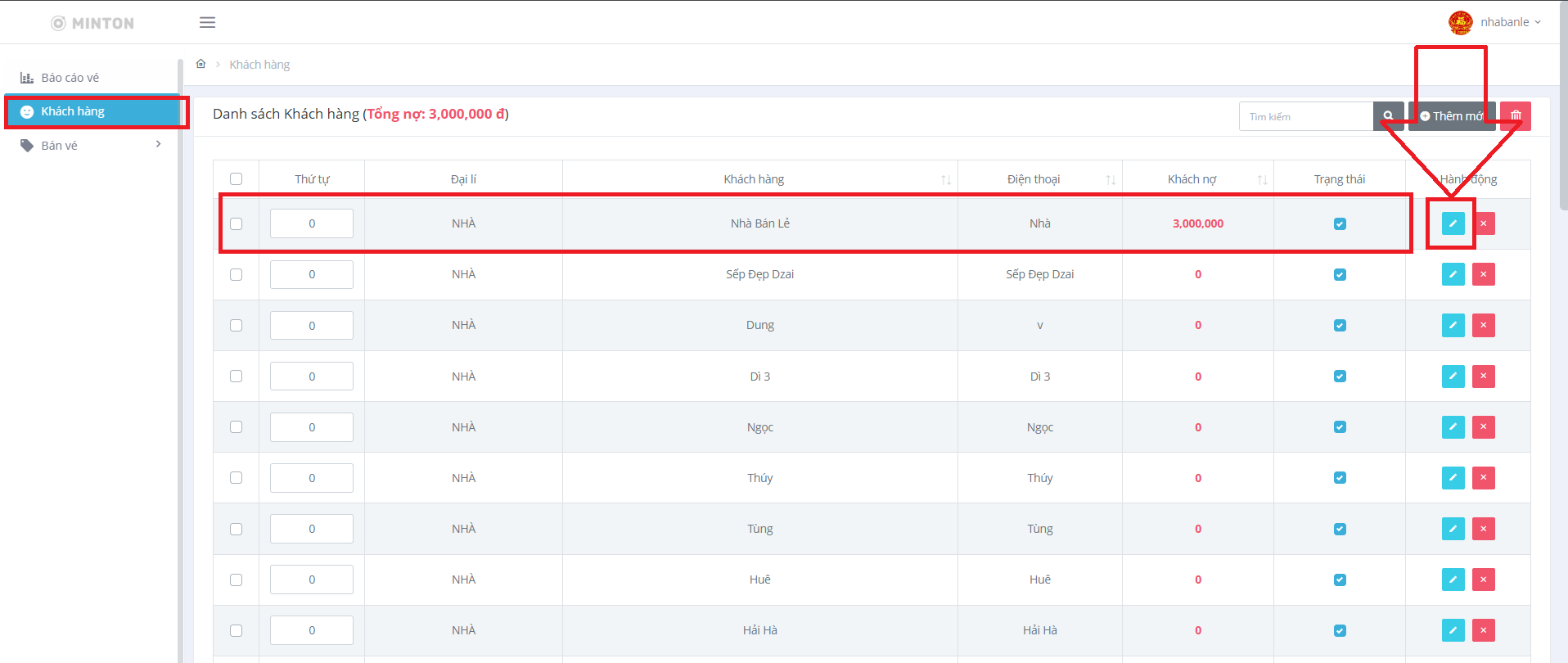Select the checkbox for Dì 3 row
Screen dimensions: 1568x663
point(237,377)
